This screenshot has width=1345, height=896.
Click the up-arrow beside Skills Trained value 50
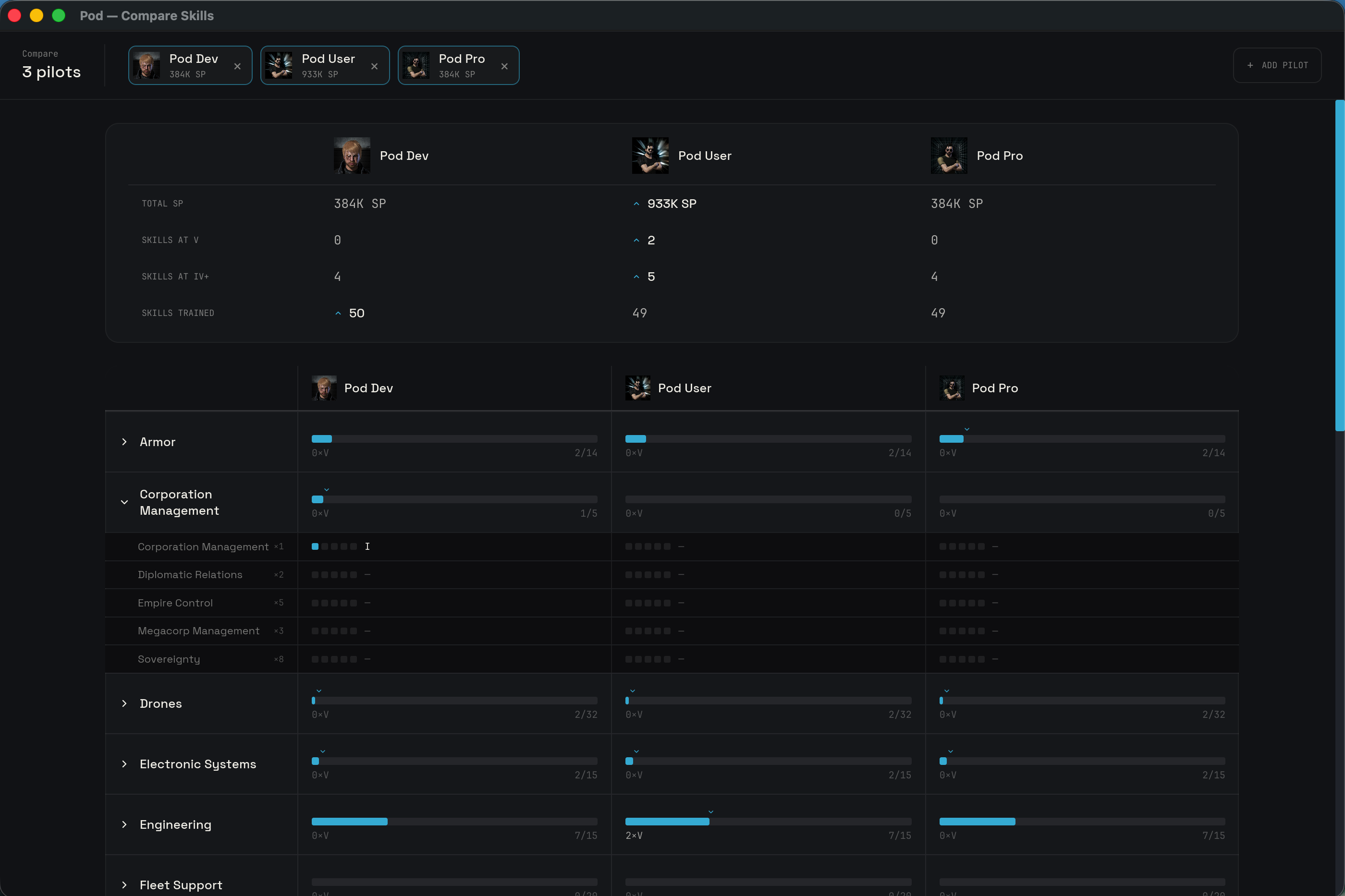338,314
